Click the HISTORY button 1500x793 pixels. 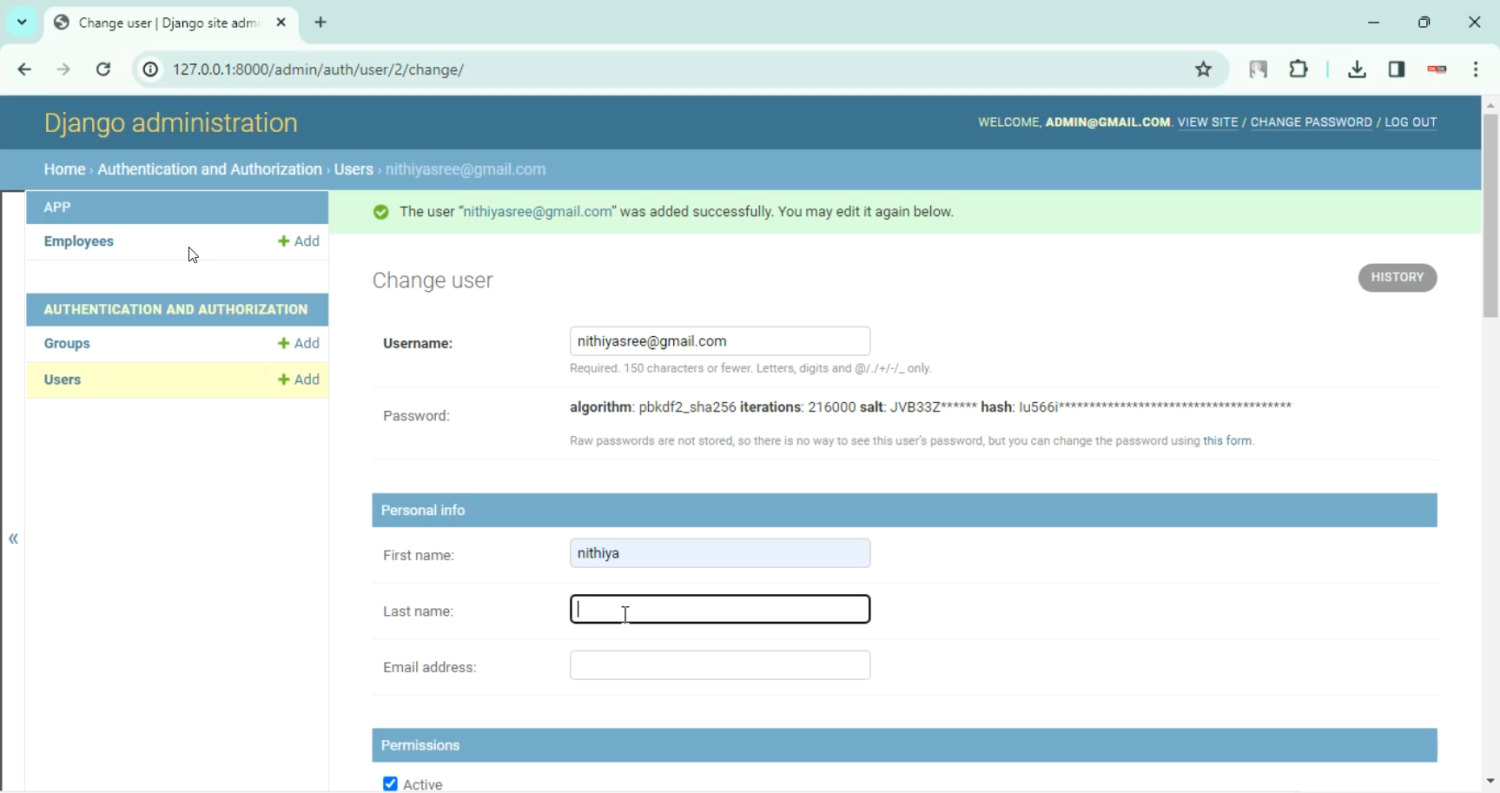(1397, 278)
